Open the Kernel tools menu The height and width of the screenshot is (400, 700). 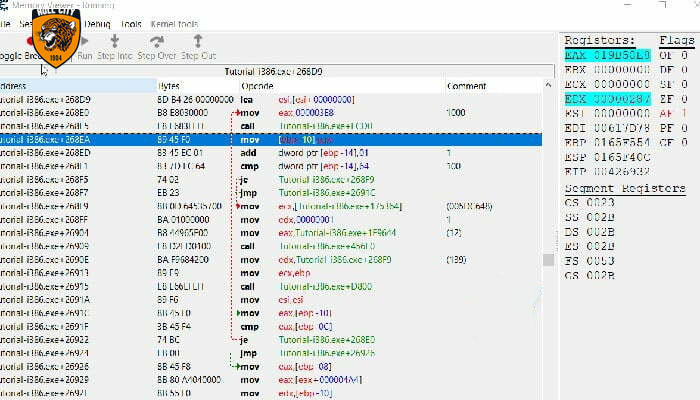(174, 20)
